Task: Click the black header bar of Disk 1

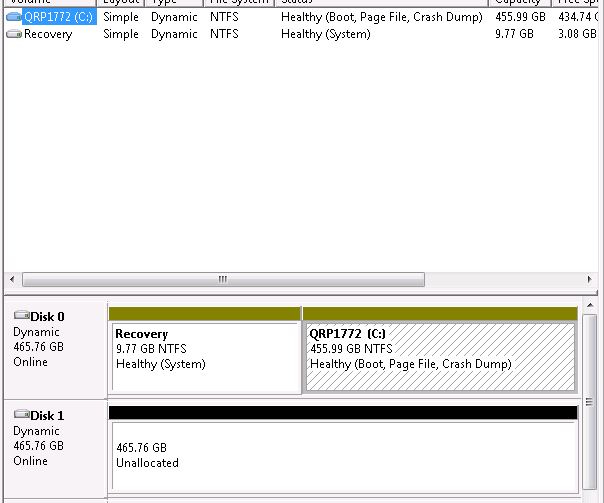Action: (x=343, y=412)
